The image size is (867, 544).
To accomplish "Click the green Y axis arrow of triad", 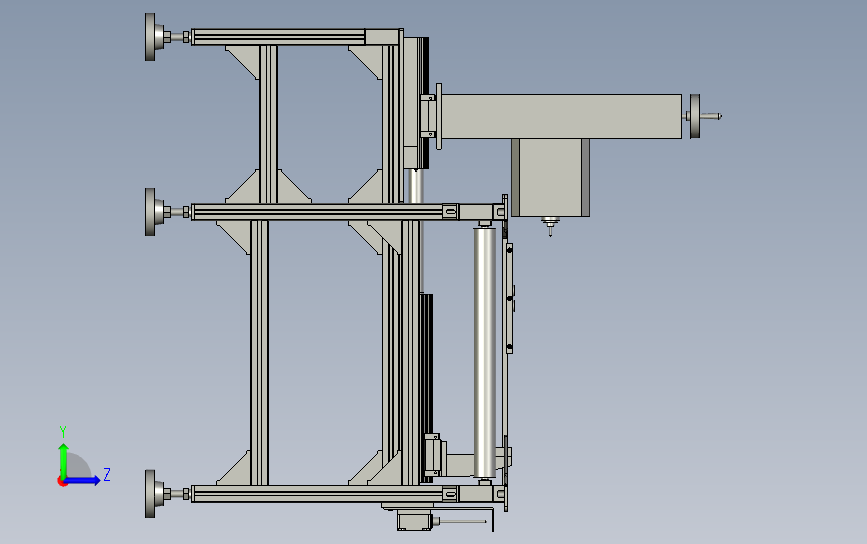I will (64, 460).
